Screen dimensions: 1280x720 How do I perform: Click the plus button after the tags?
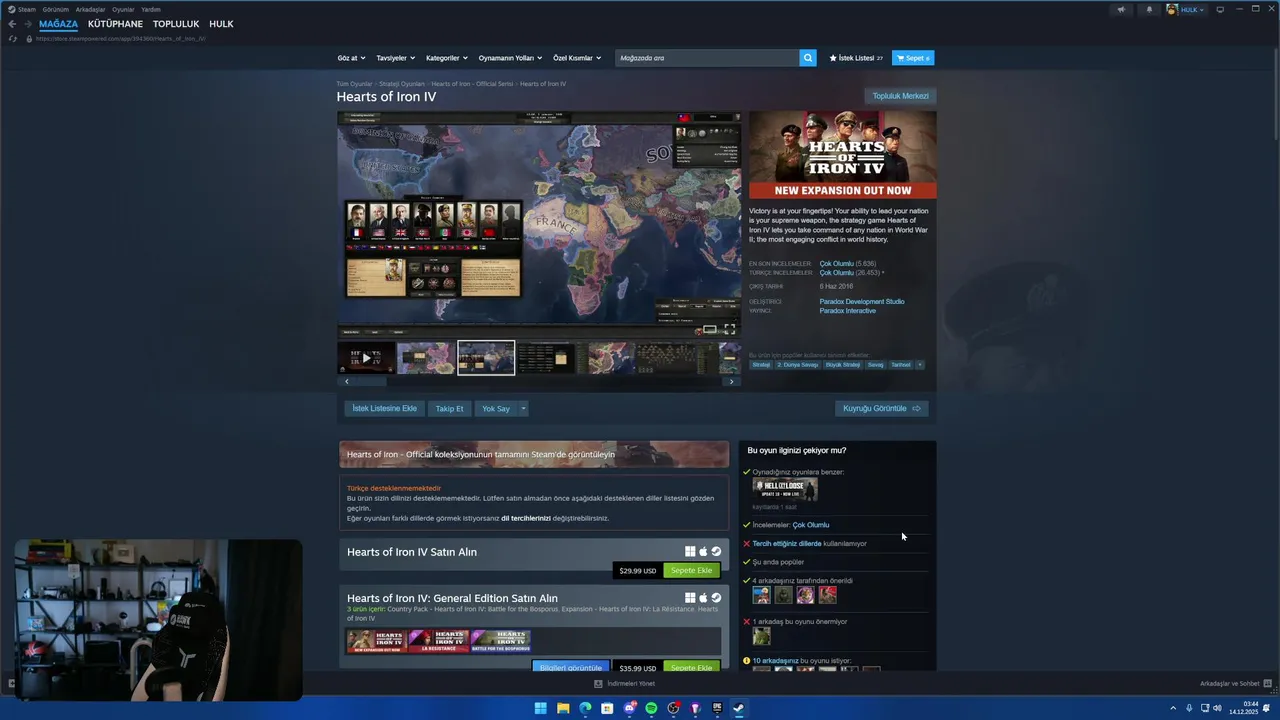click(920, 365)
